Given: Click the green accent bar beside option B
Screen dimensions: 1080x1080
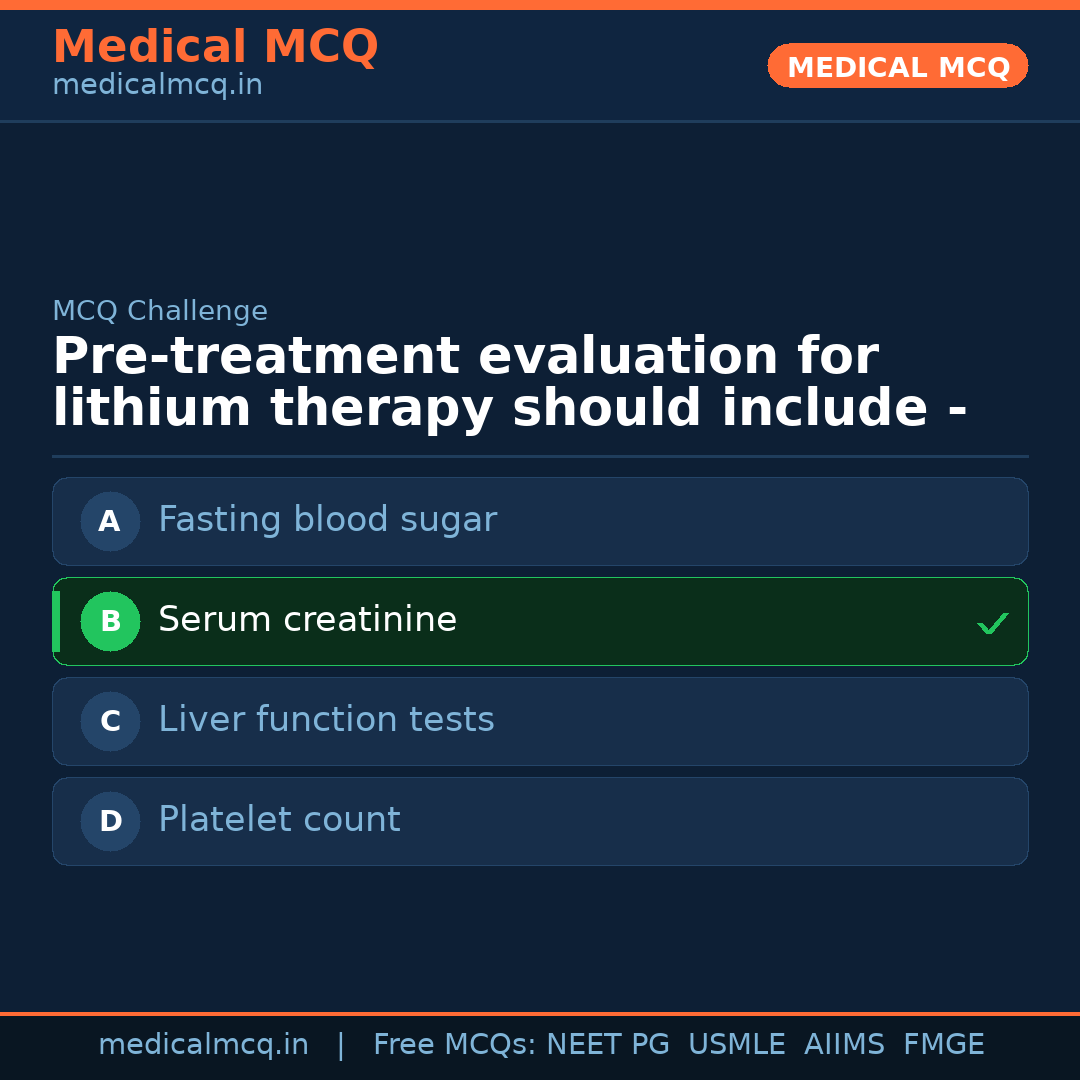Looking at the screenshot, I should pyautogui.click(x=57, y=621).
